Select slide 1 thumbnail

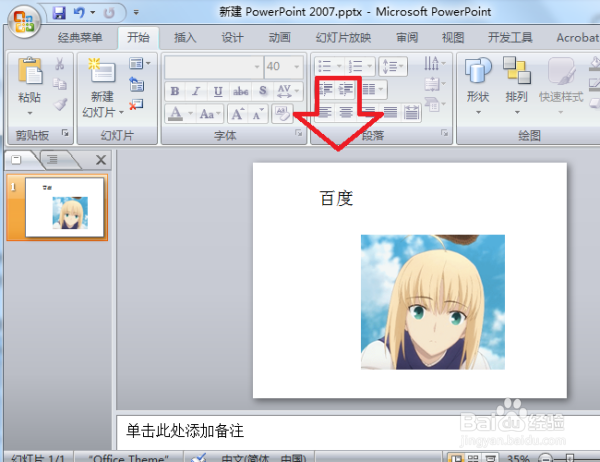tap(64, 207)
